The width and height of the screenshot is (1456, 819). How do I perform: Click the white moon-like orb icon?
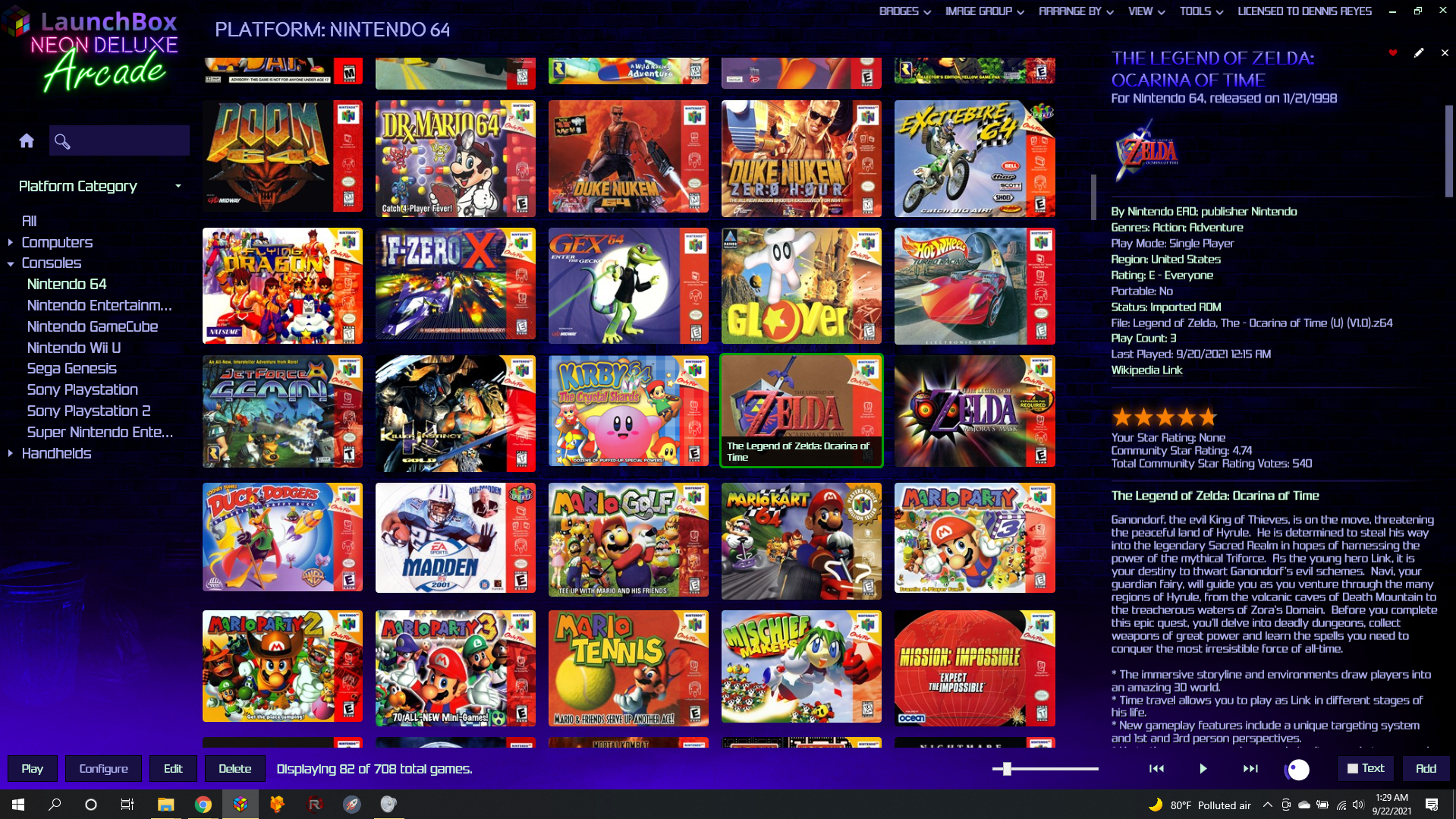tap(1297, 770)
